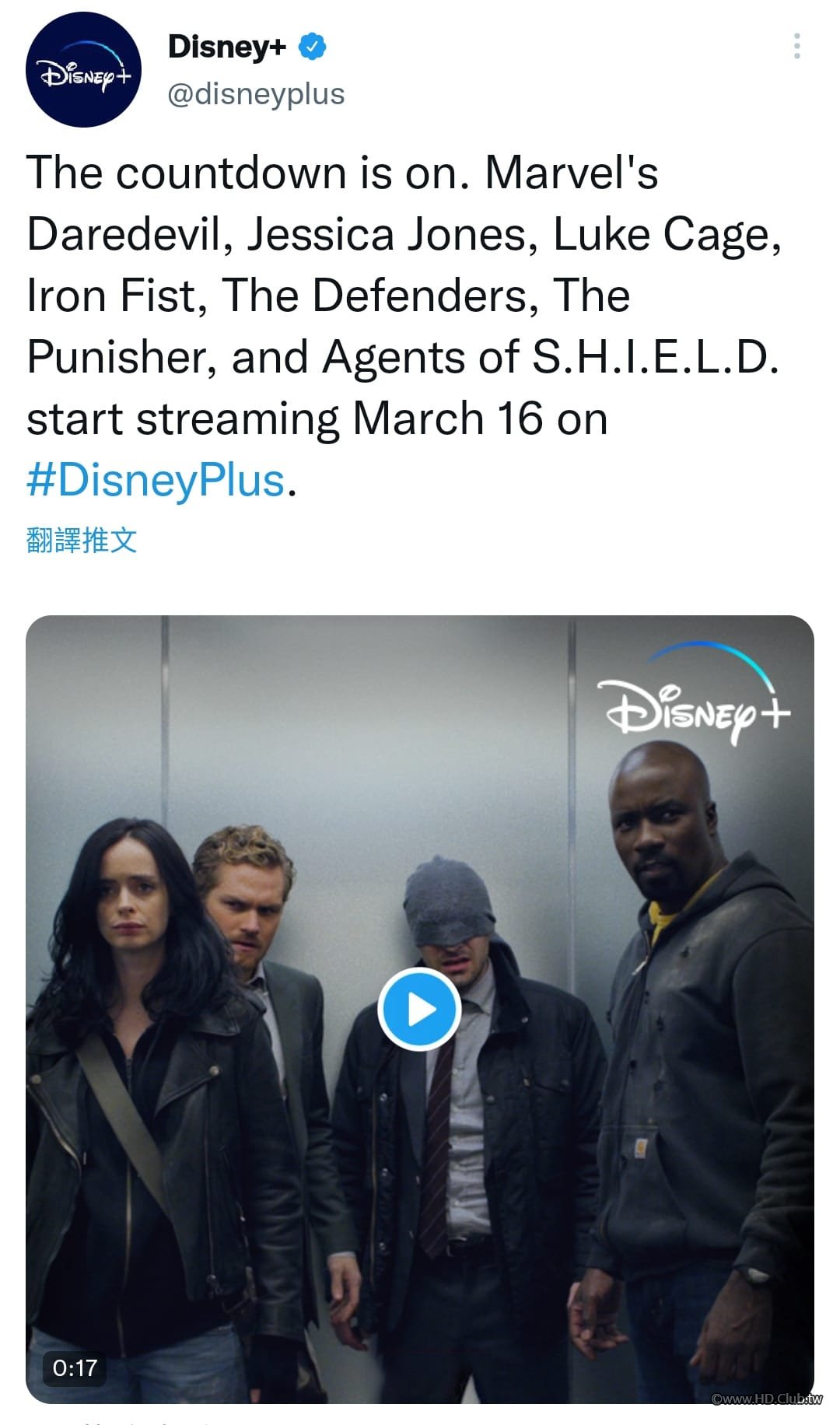The image size is (840, 1425).
Task: Click the man in the hoodie in the thumbnail
Action: tap(700, 1073)
